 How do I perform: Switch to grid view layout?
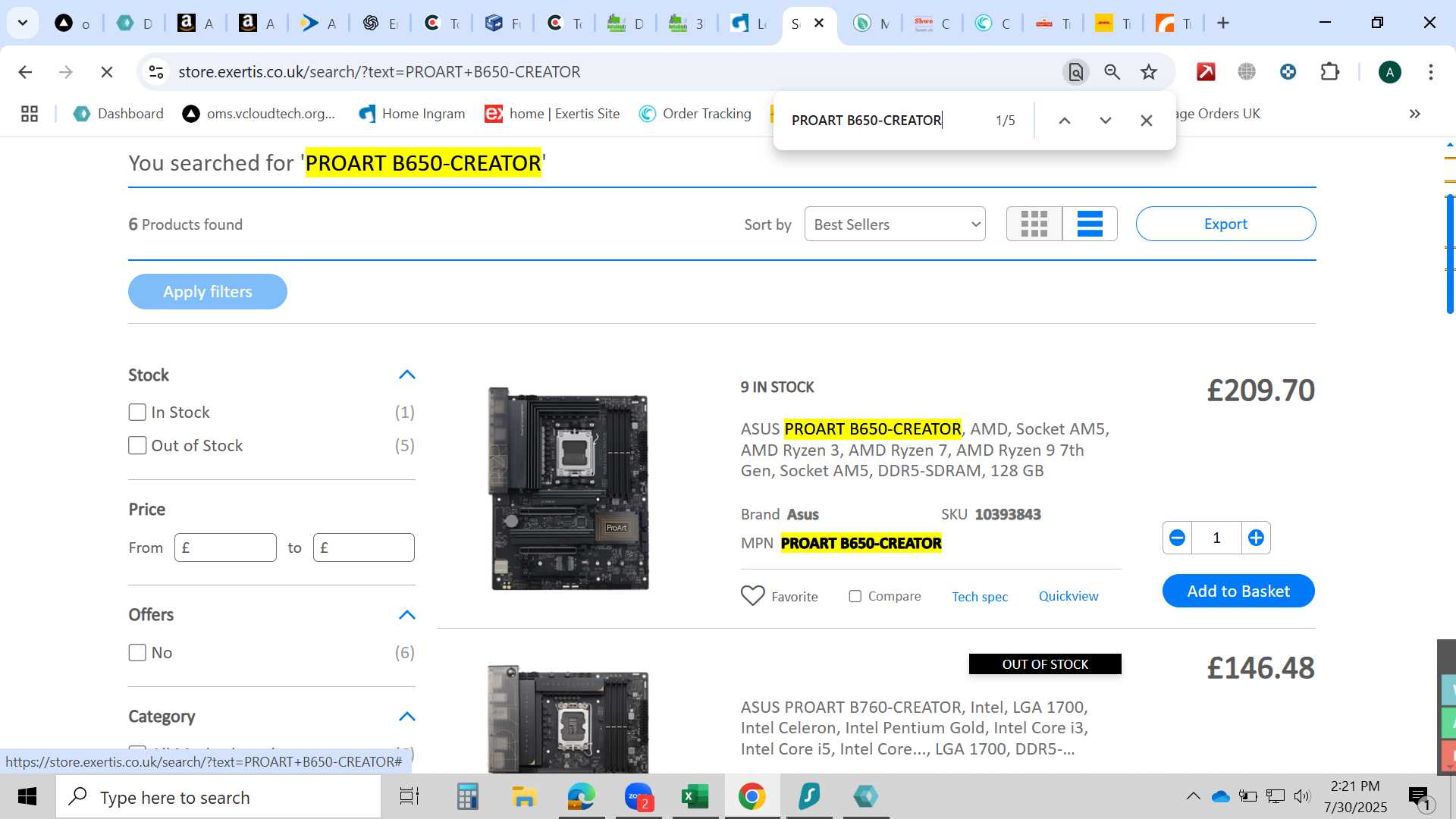coord(1034,224)
